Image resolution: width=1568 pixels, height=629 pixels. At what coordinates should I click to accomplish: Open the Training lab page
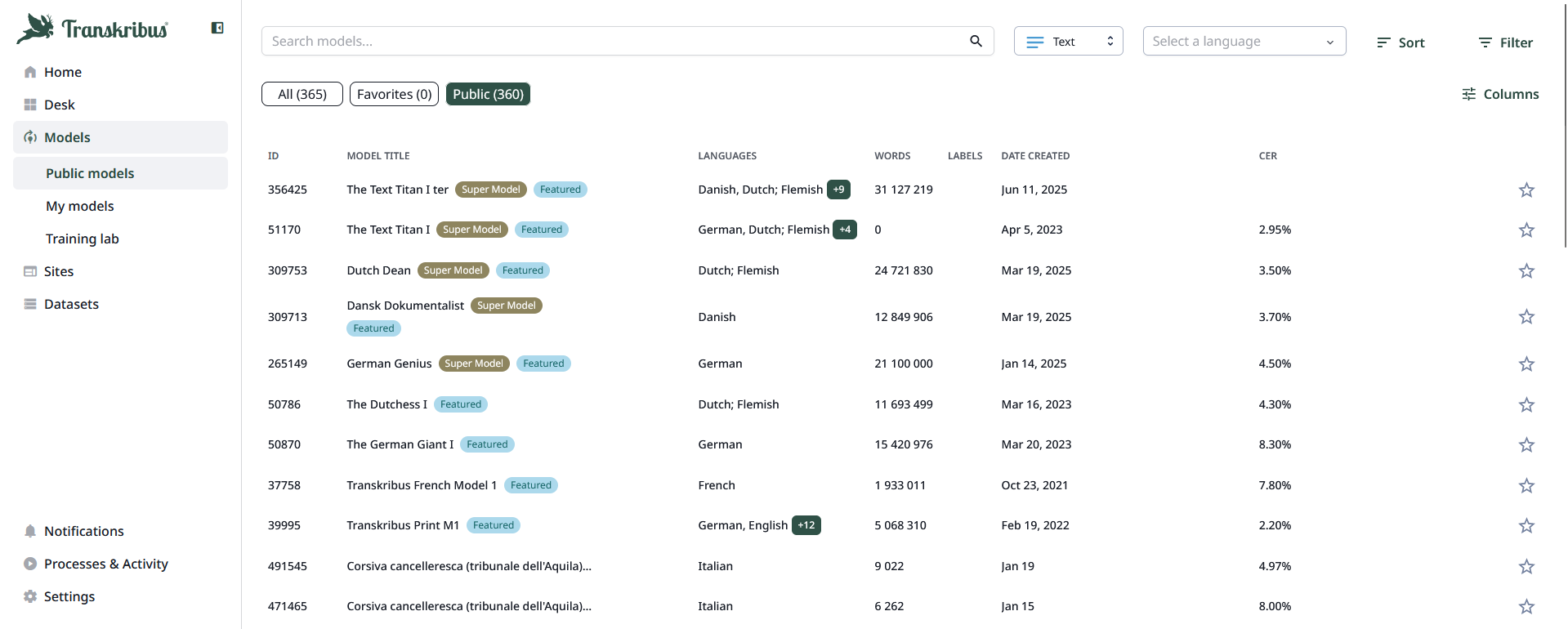point(83,239)
